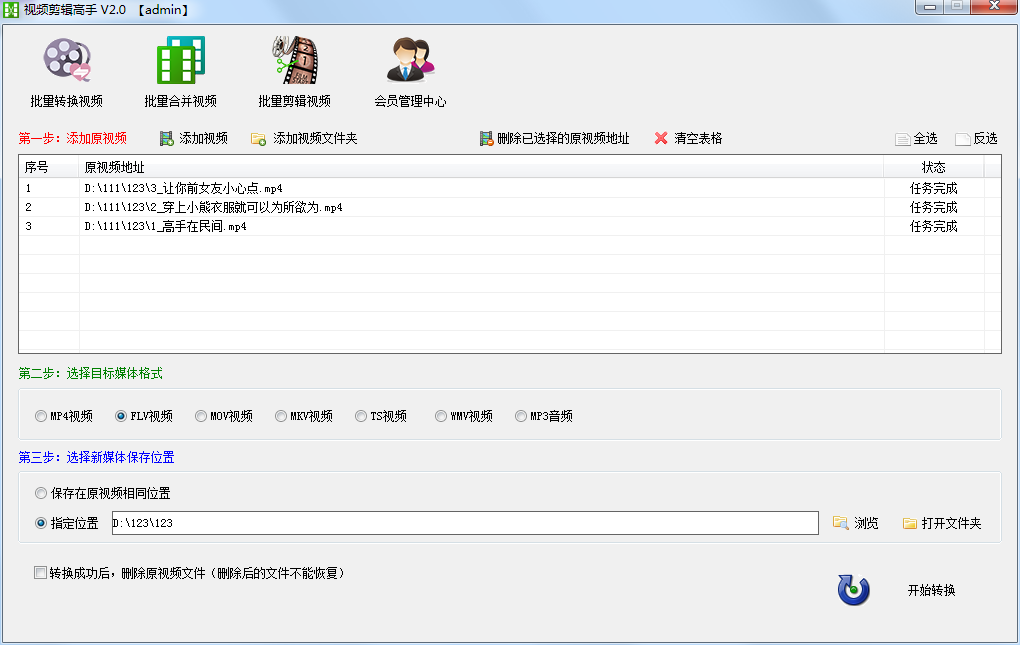Viewport: 1020px width, 645px height.
Task: Select the MP3音频 output format
Action: (x=521, y=416)
